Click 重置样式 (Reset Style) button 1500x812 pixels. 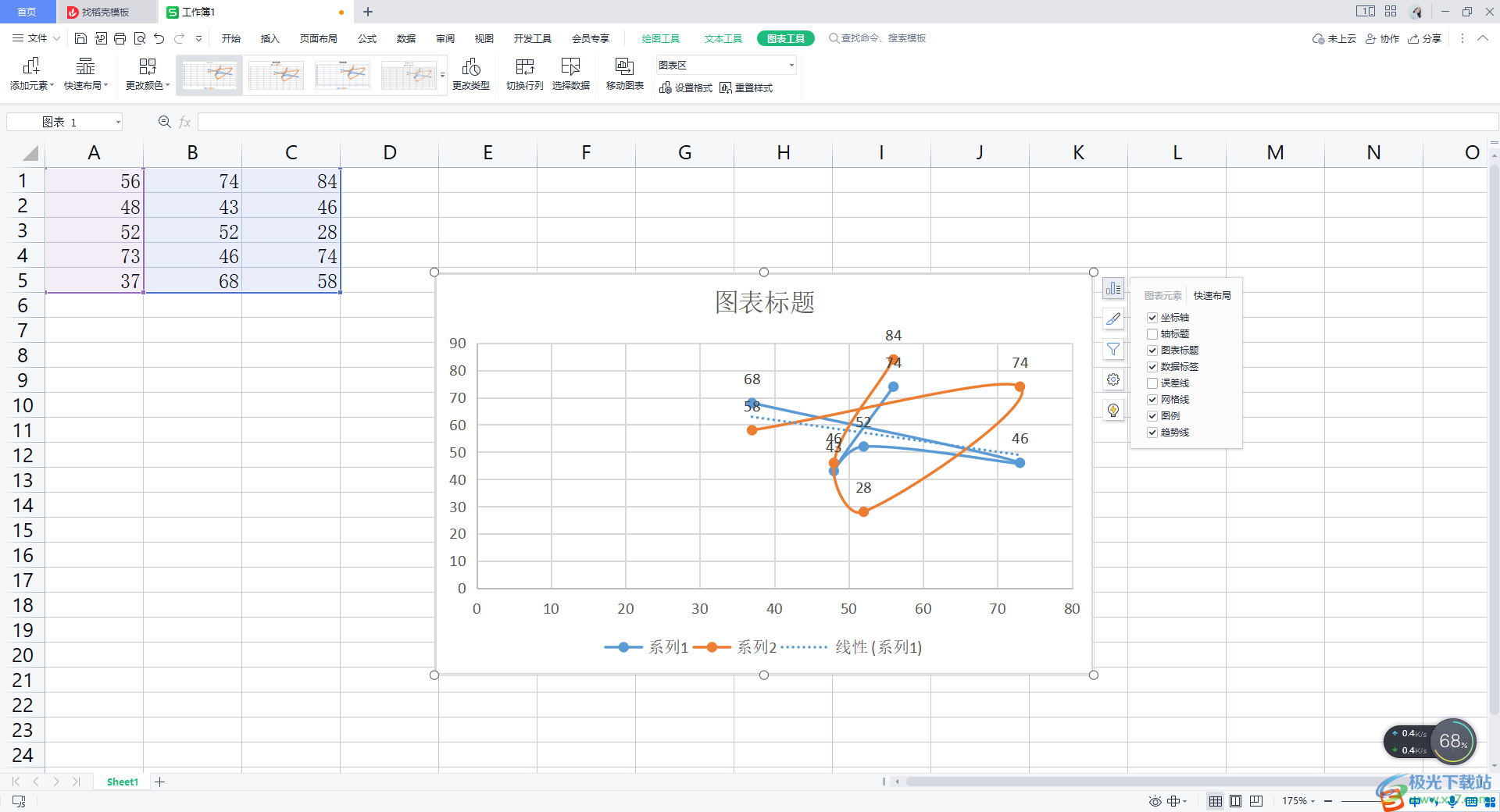point(746,88)
